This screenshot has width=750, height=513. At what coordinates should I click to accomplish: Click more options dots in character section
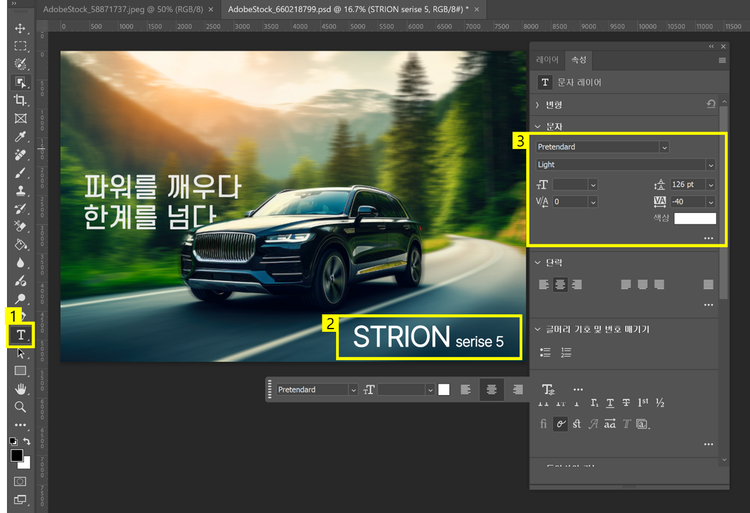(x=708, y=238)
